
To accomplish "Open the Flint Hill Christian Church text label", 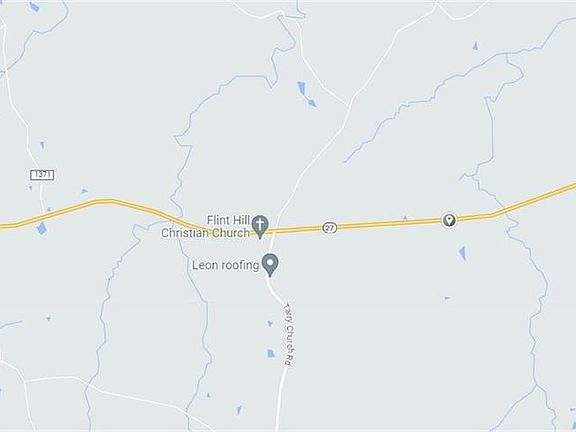I will 206,227.
